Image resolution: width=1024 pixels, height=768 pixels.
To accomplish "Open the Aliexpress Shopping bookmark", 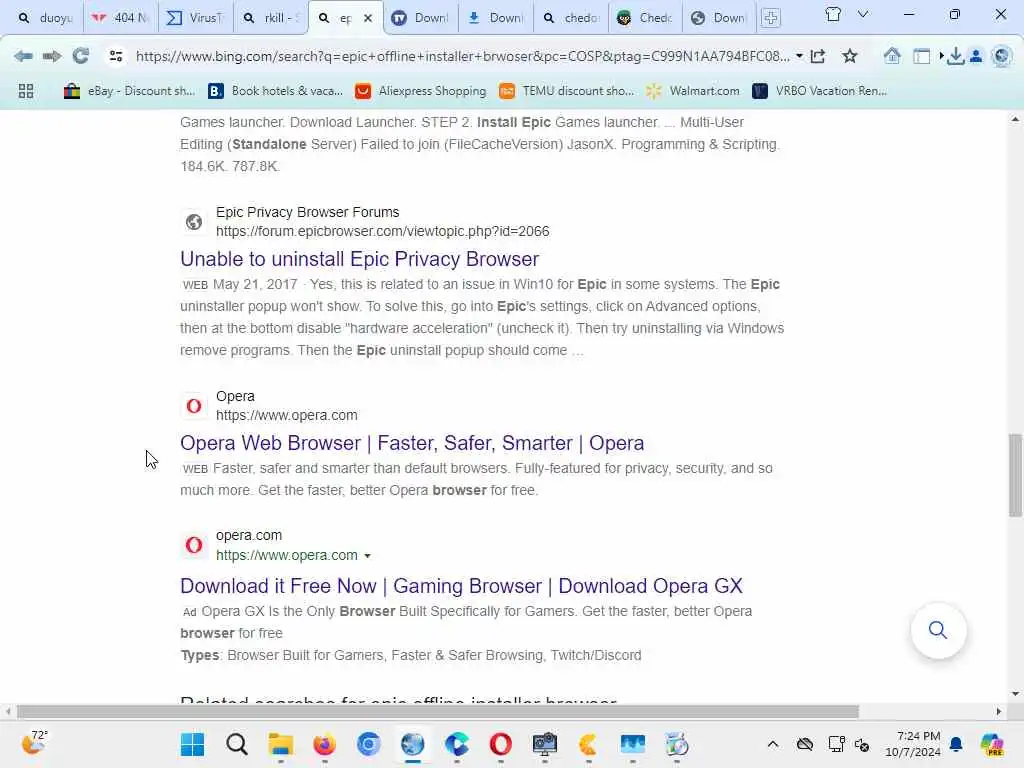I will [x=421, y=91].
